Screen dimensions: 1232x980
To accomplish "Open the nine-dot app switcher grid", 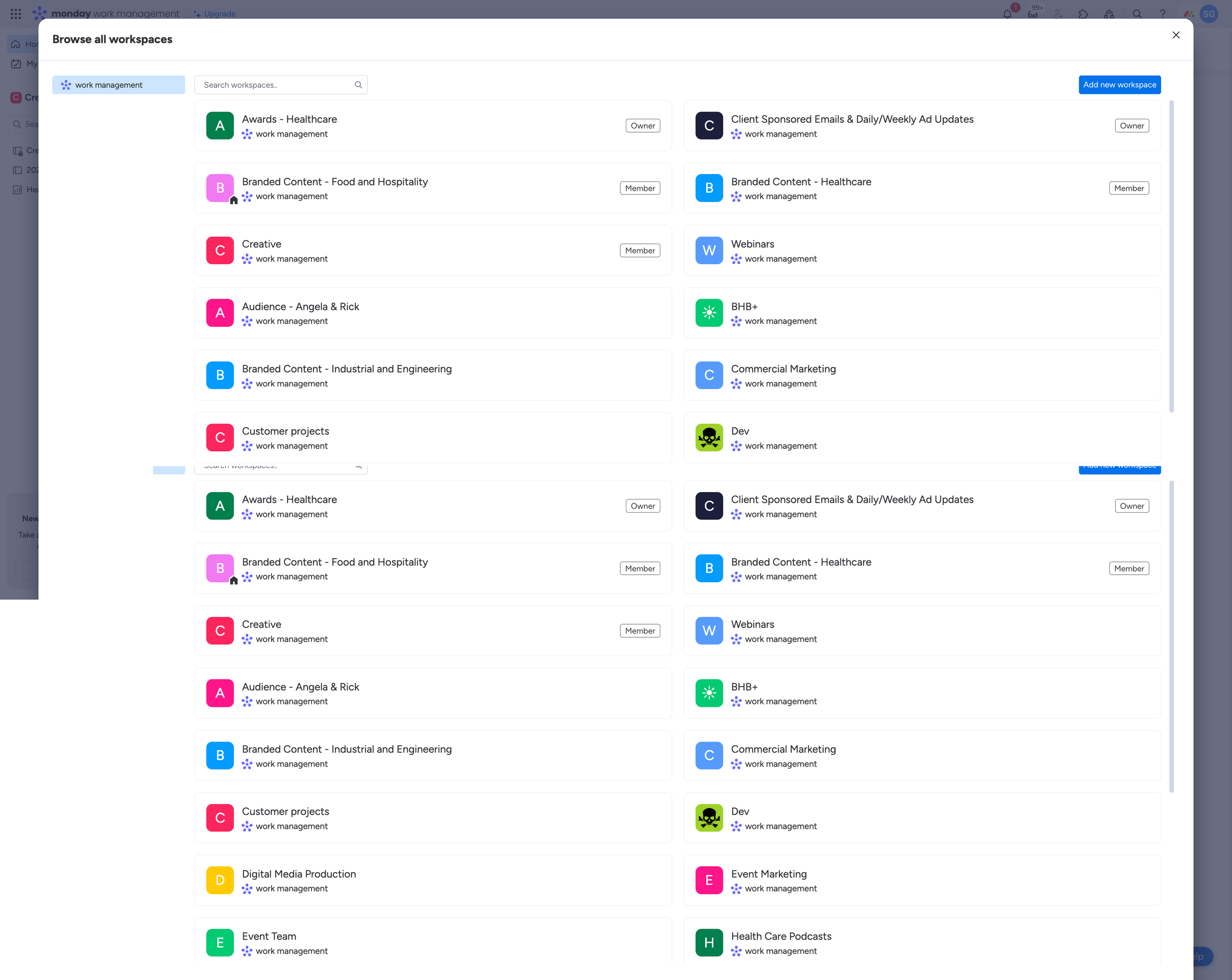I will tap(16, 14).
